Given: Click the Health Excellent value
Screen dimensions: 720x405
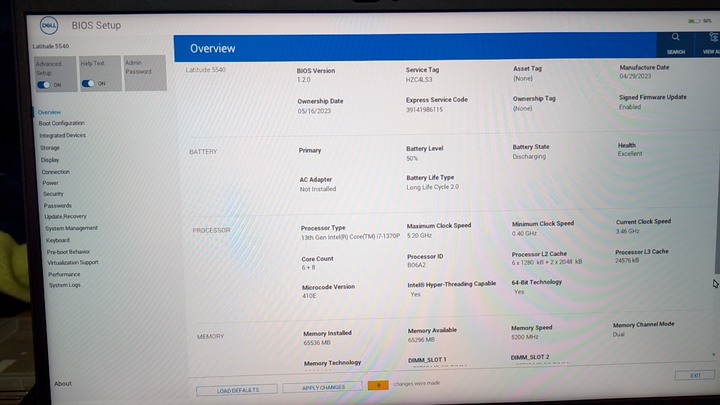Looking at the screenshot, I should pos(630,154).
